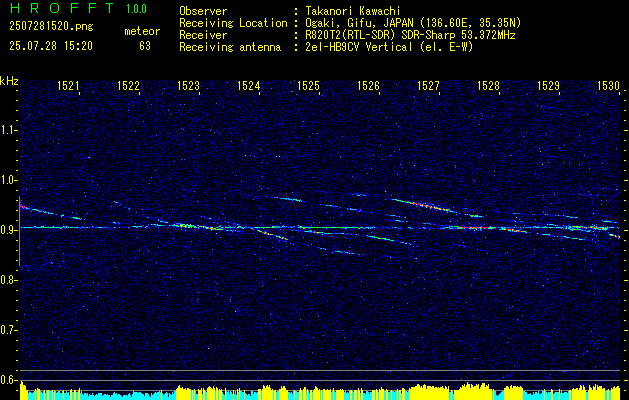Click the 1524 time marker
This screenshot has width=629, height=400.
coord(248,86)
